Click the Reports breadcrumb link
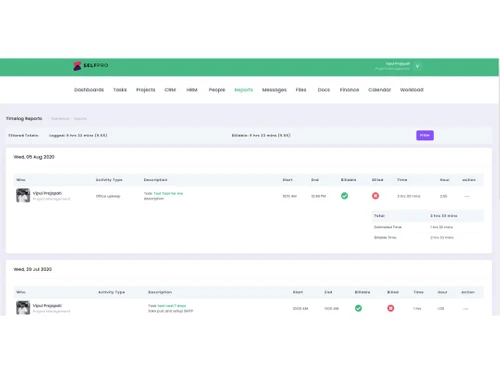Image resolution: width=500 pixels, height=375 pixels. [80, 119]
